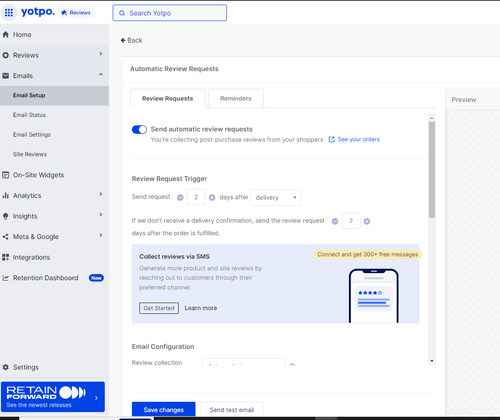Expand the Analytics chevron

(101, 194)
